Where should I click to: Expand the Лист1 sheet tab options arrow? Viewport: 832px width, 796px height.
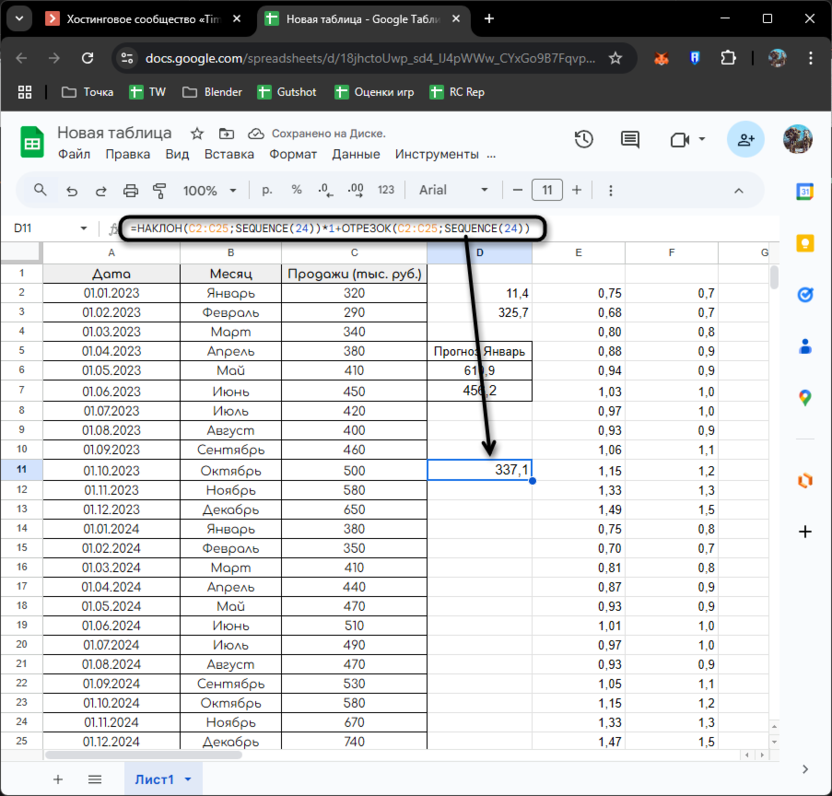[x=188, y=779]
